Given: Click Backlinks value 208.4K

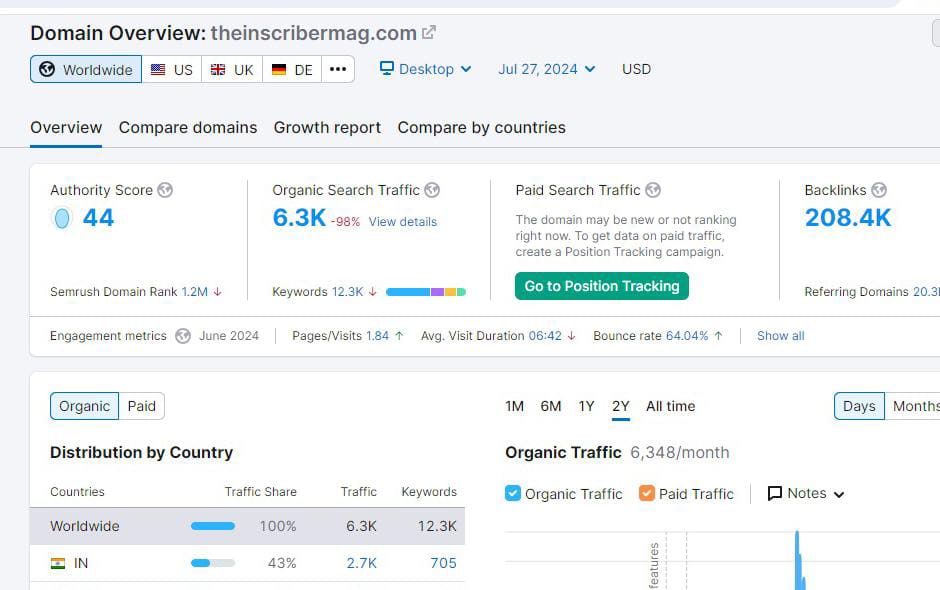Looking at the screenshot, I should [x=848, y=218].
